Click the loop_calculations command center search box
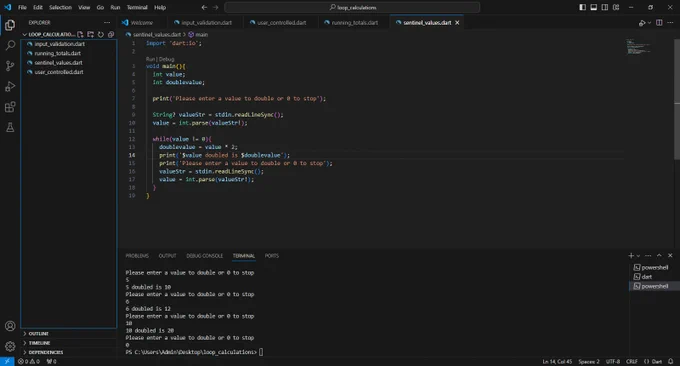This screenshot has width=680, height=366. 352,7
